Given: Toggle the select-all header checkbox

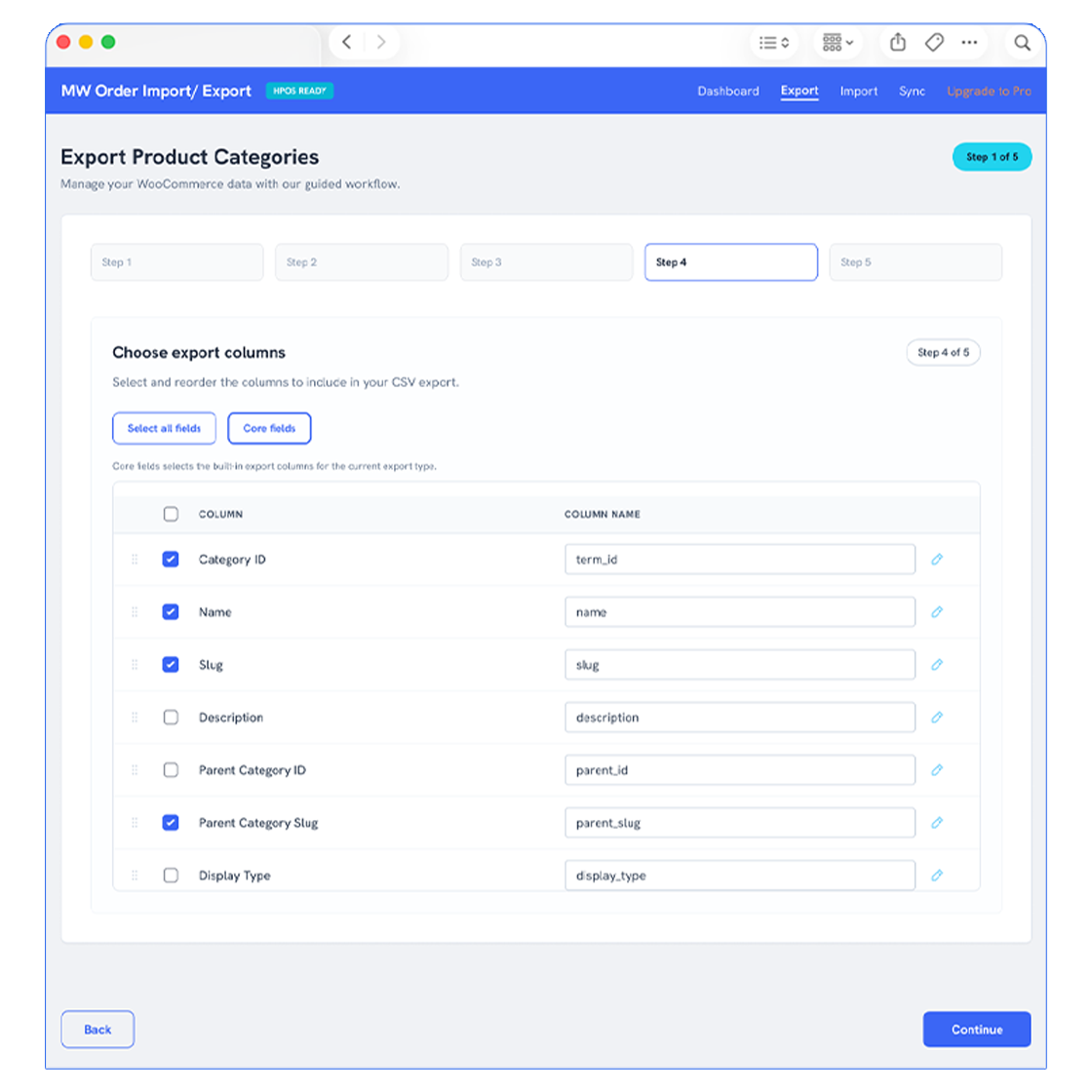Looking at the screenshot, I should [x=171, y=514].
